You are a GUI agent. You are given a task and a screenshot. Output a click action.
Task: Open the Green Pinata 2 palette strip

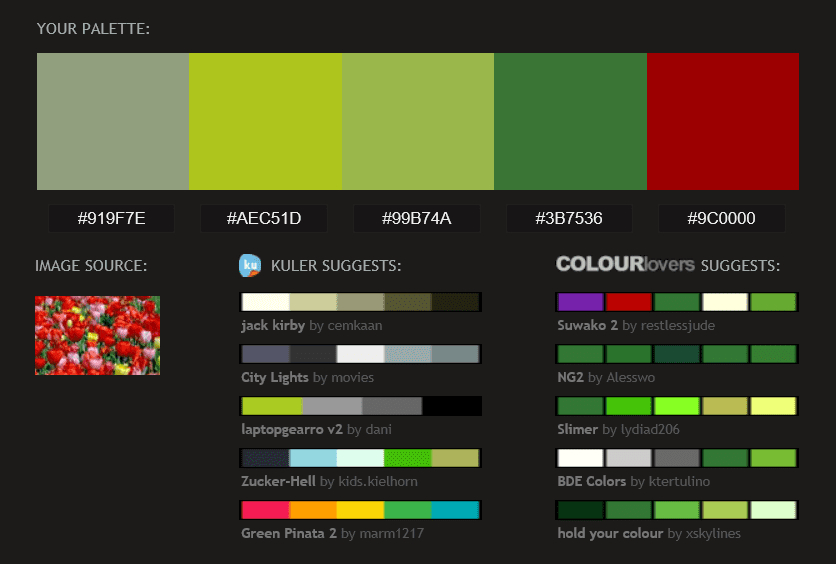(x=360, y=510)
